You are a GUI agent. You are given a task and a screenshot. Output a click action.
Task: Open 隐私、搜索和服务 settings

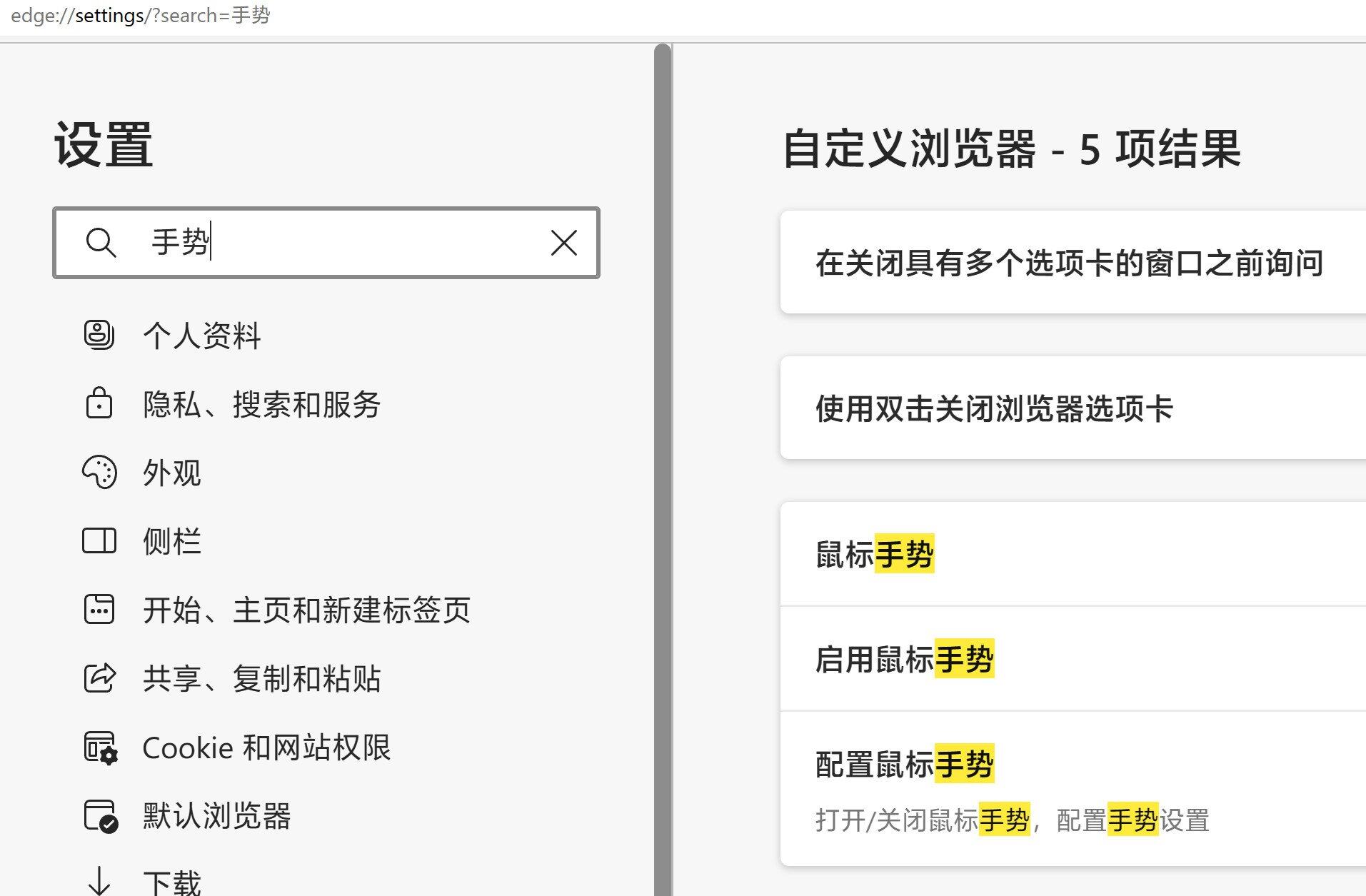(262, 404)
